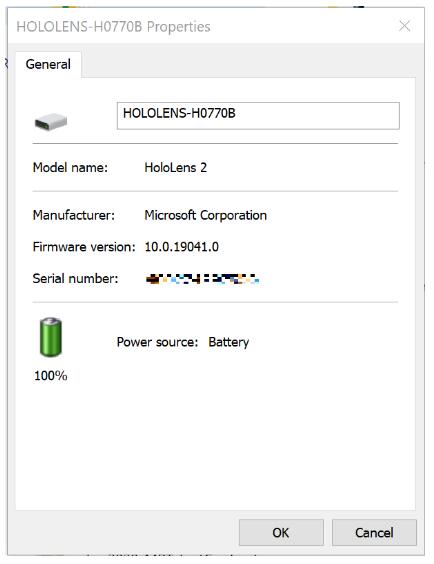Click firmware value 10.0.19041.0

click(x=182, y=247)
